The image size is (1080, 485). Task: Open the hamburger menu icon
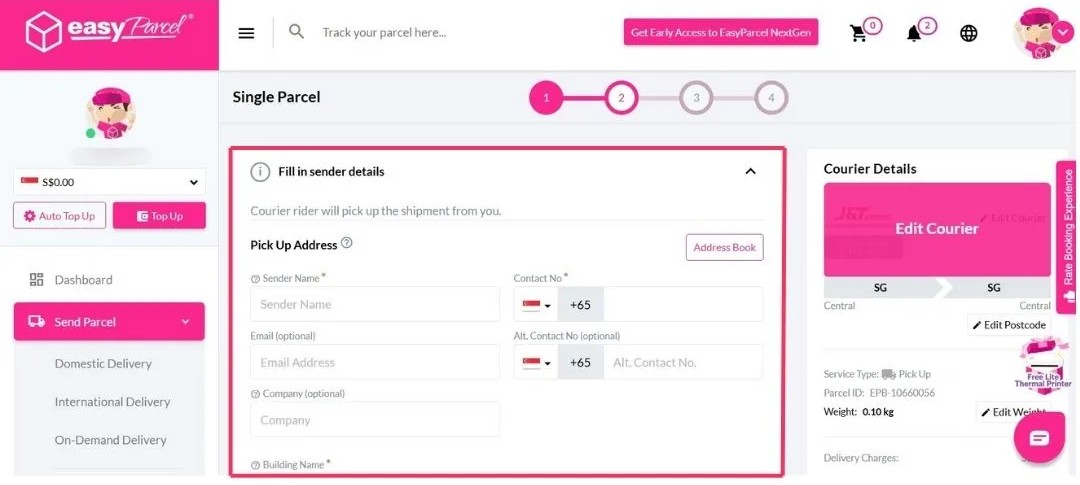coord(247,33)
